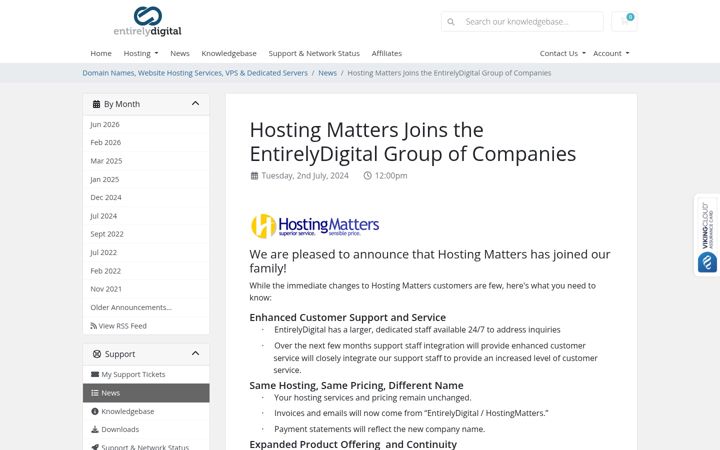
Task: Click the clock icon beside 12:00pm
Action: point(367,175)
